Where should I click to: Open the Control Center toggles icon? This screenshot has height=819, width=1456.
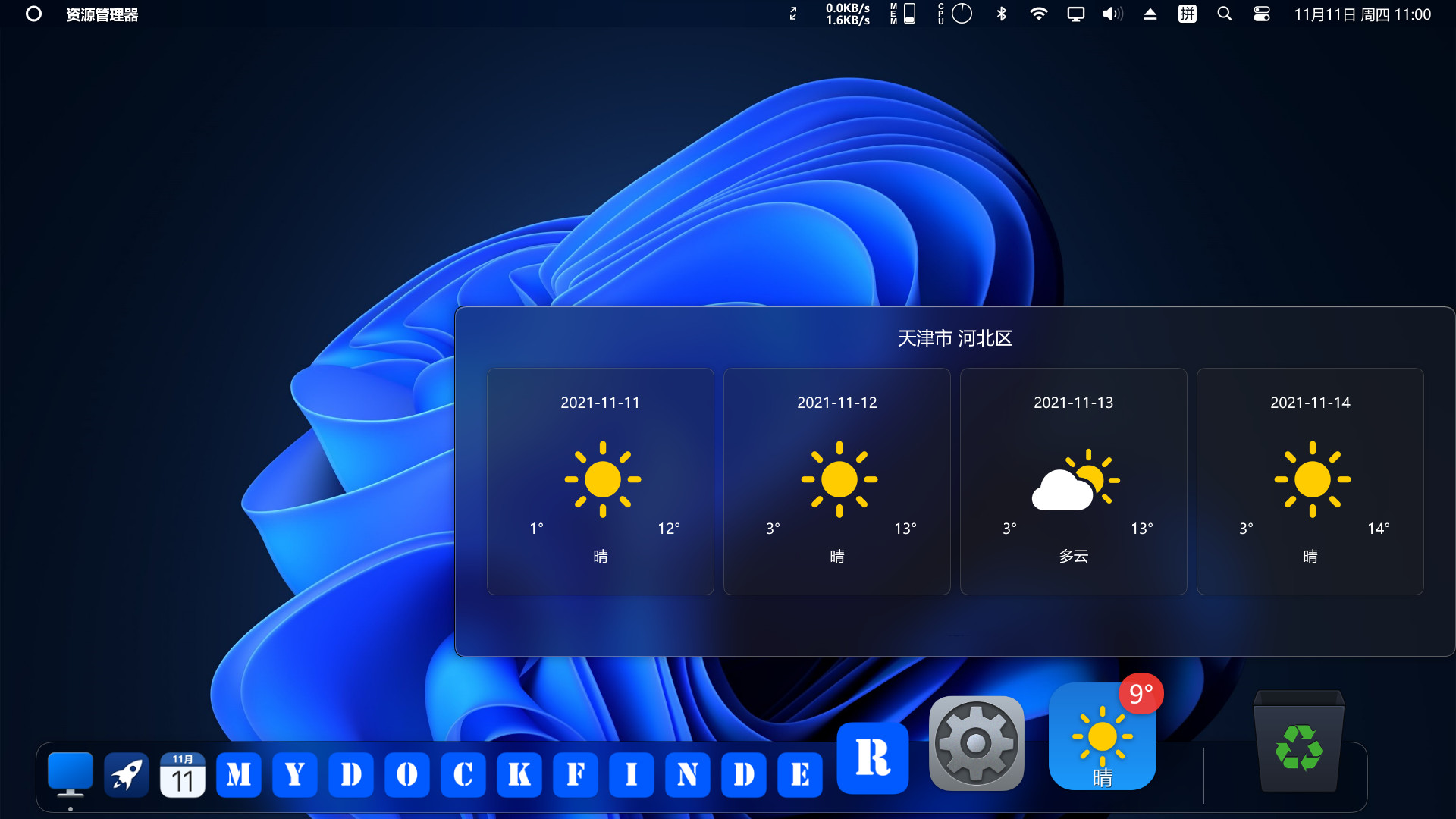1261,14
